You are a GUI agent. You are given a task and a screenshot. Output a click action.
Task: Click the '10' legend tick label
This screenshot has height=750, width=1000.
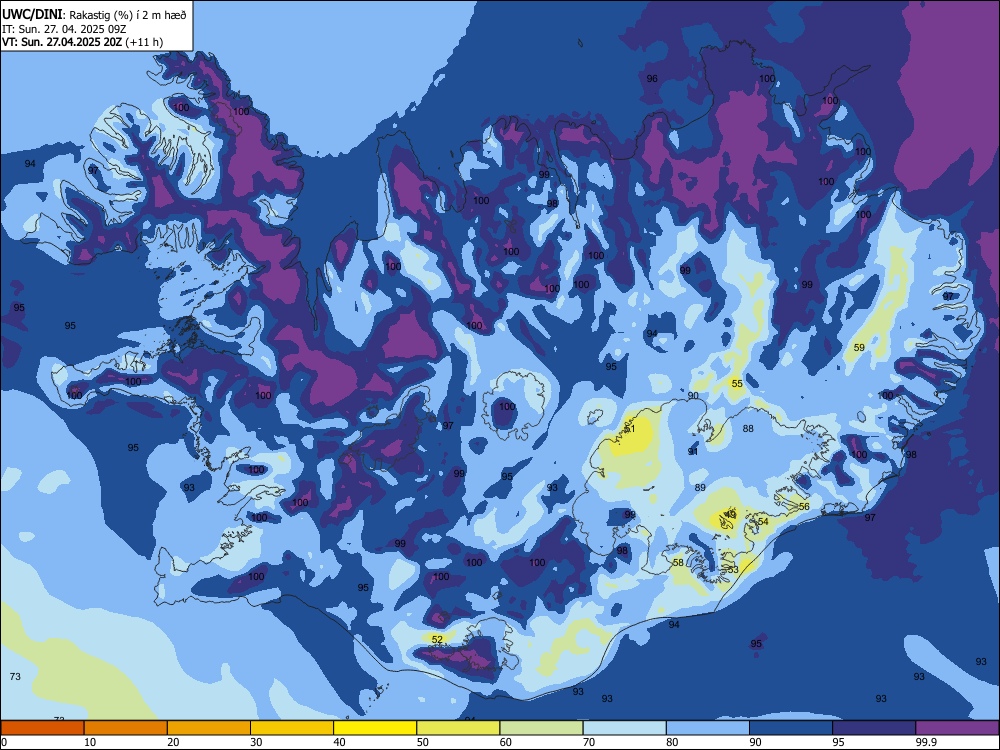click(90, 742)
